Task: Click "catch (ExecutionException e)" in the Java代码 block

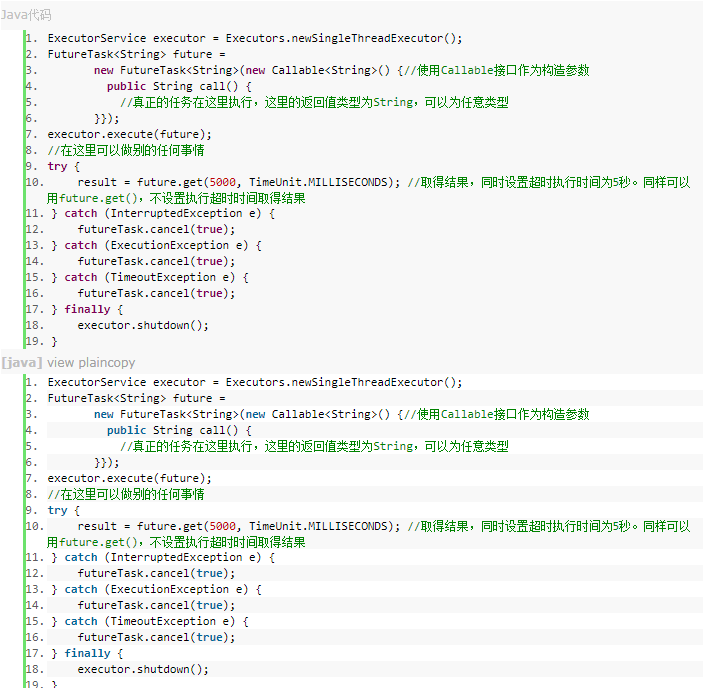Action: [x=156, y=245]
